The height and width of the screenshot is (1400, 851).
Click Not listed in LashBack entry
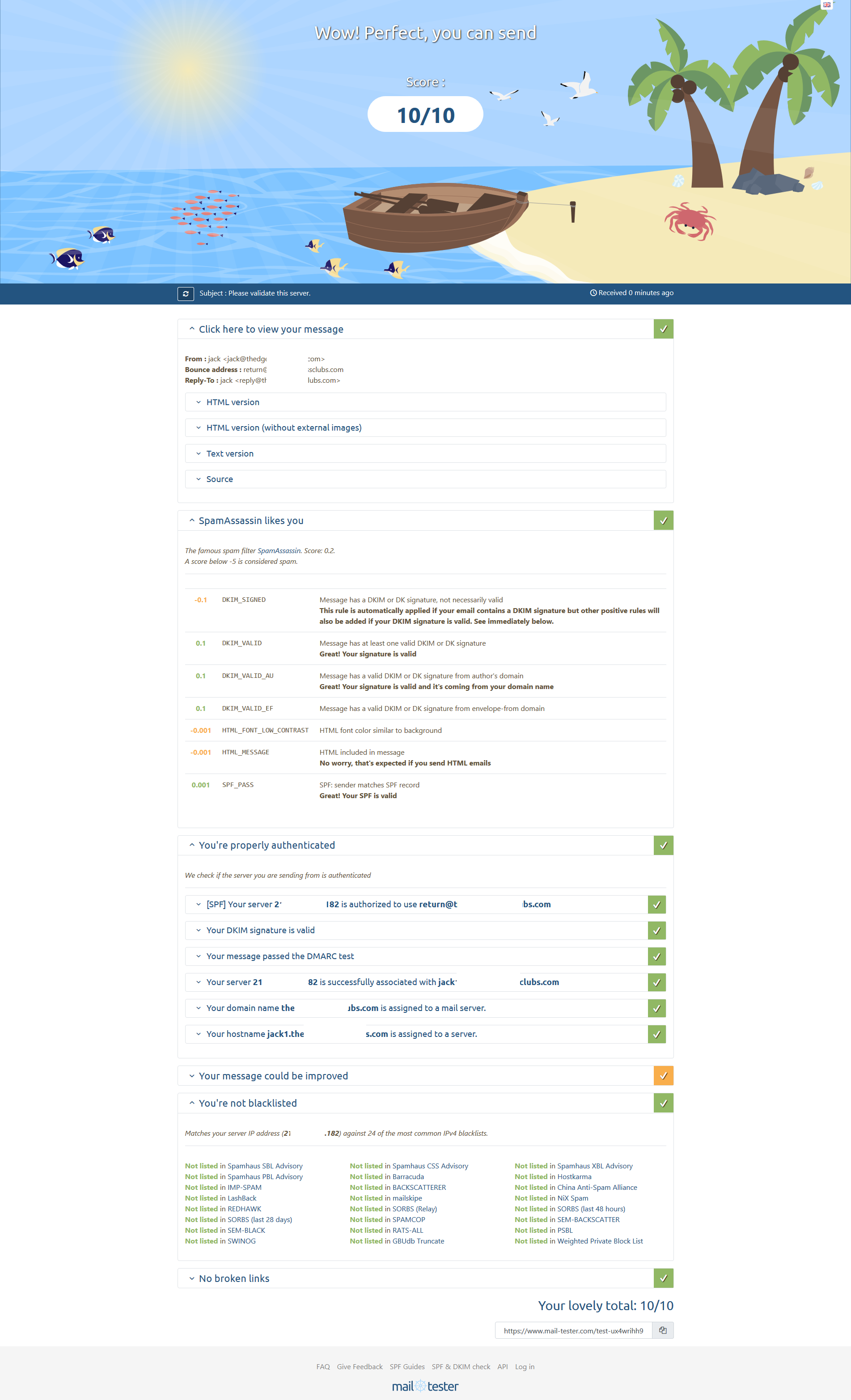coord(220,1198)
